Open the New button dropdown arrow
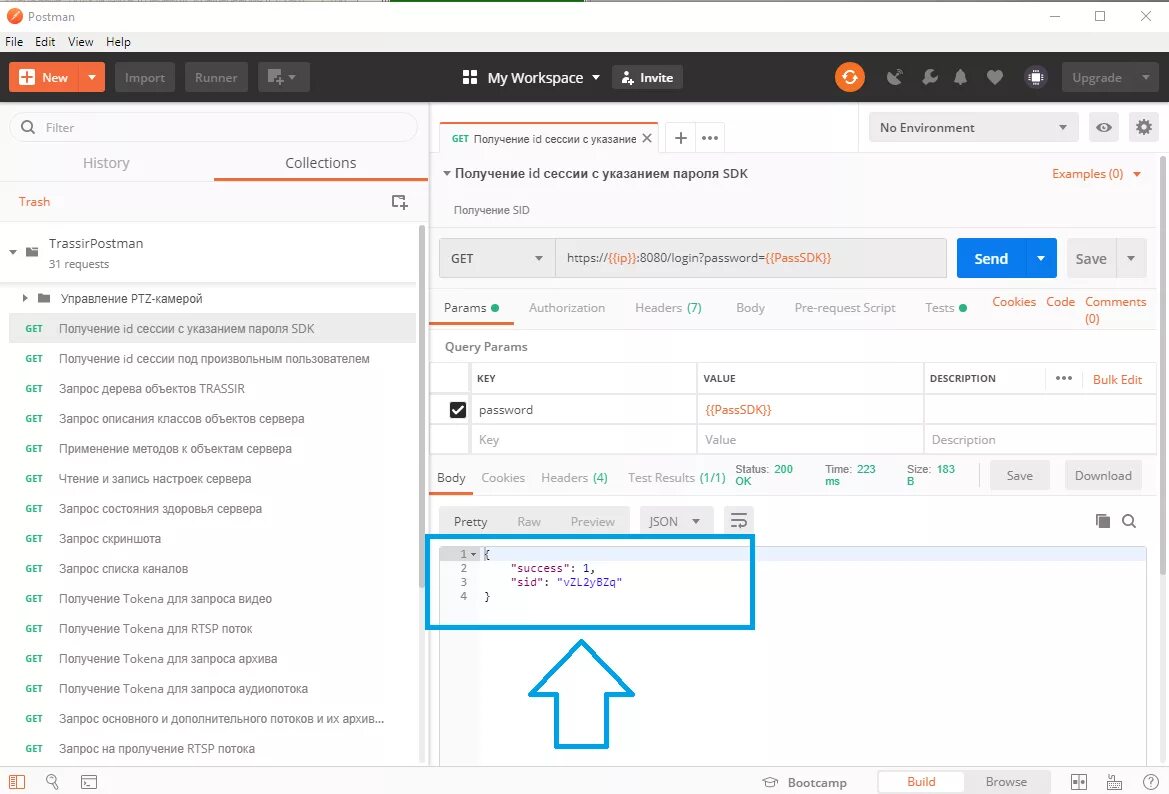 [x=92, y=77]
